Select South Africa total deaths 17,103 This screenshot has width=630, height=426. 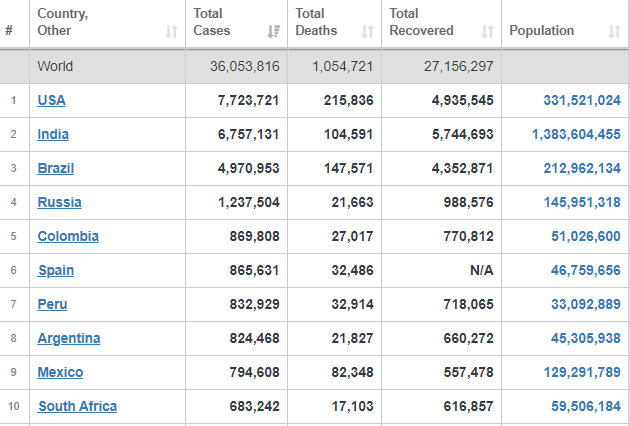point(352,406)
